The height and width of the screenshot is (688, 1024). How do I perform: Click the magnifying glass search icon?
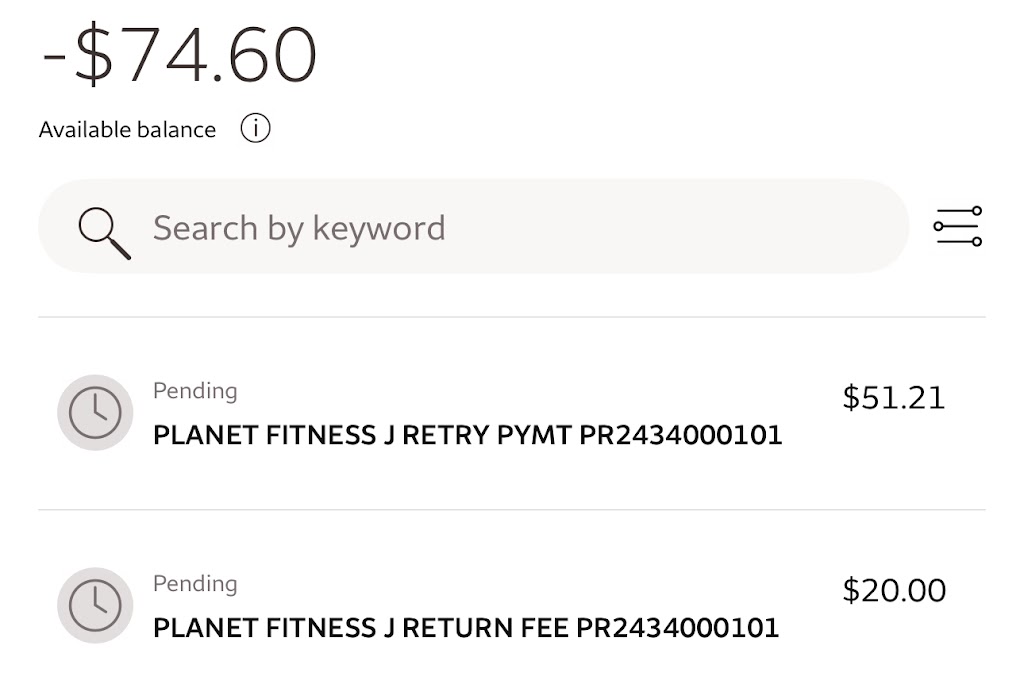104,231
